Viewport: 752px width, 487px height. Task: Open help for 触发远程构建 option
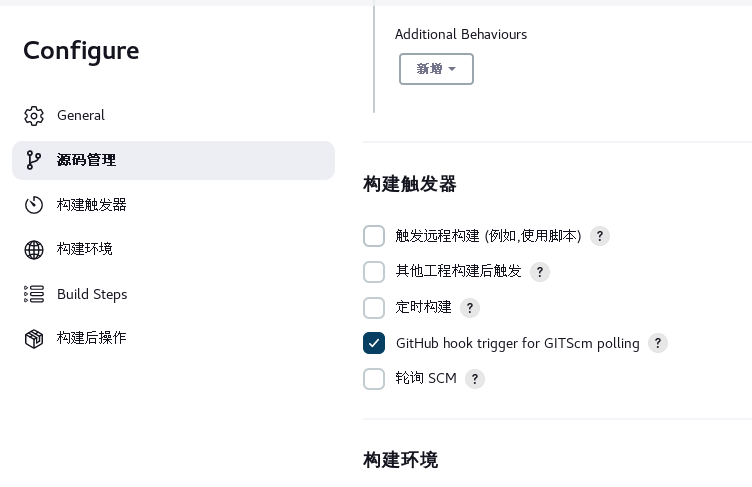(599, 236)
